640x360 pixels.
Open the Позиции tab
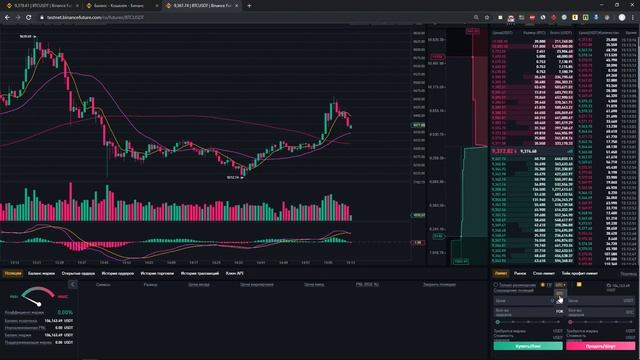tap(13, 273)
